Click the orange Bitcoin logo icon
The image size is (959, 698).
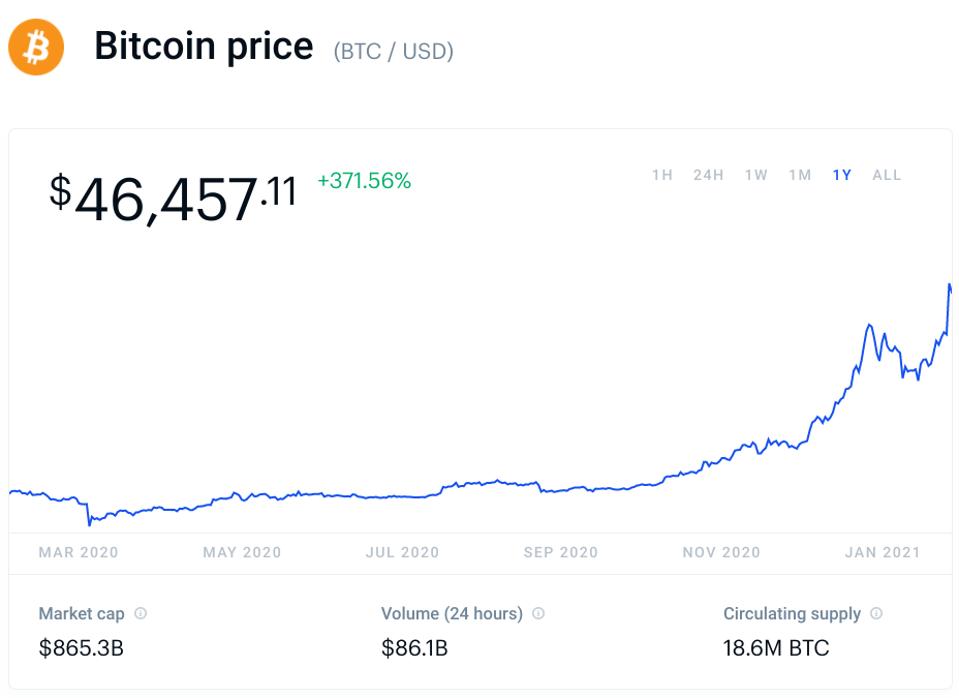click(x=36, y=48)
